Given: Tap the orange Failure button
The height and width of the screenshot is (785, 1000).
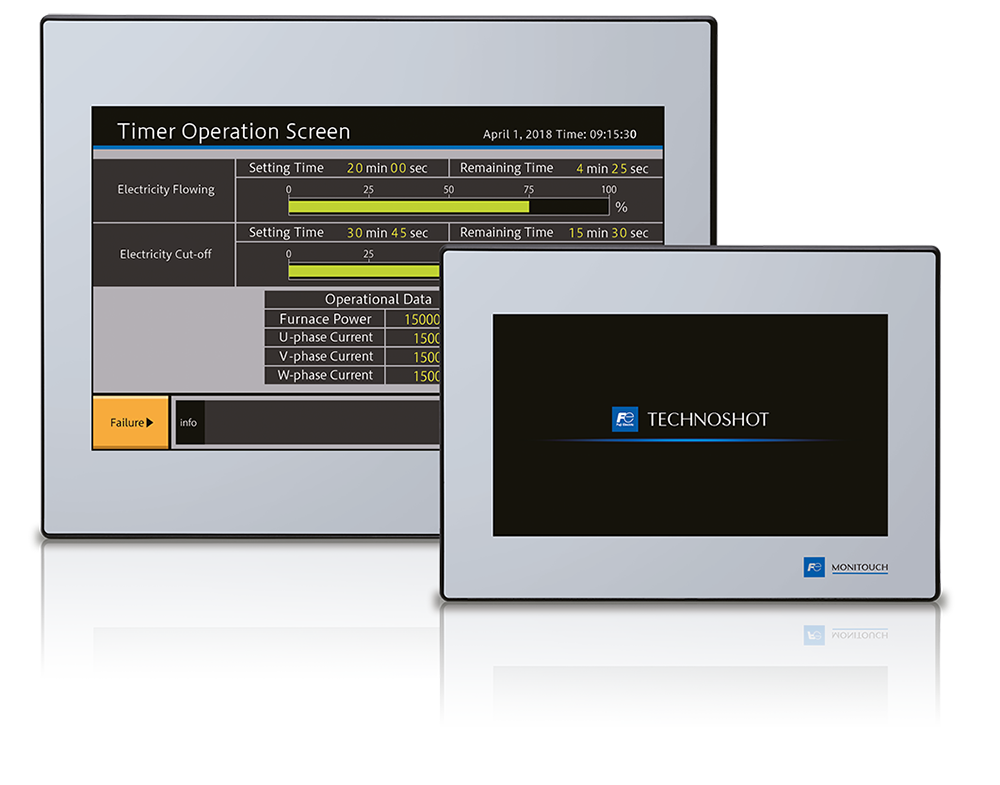Looking at the screenshot, I should pyautogui.click(x=131, y=422).
